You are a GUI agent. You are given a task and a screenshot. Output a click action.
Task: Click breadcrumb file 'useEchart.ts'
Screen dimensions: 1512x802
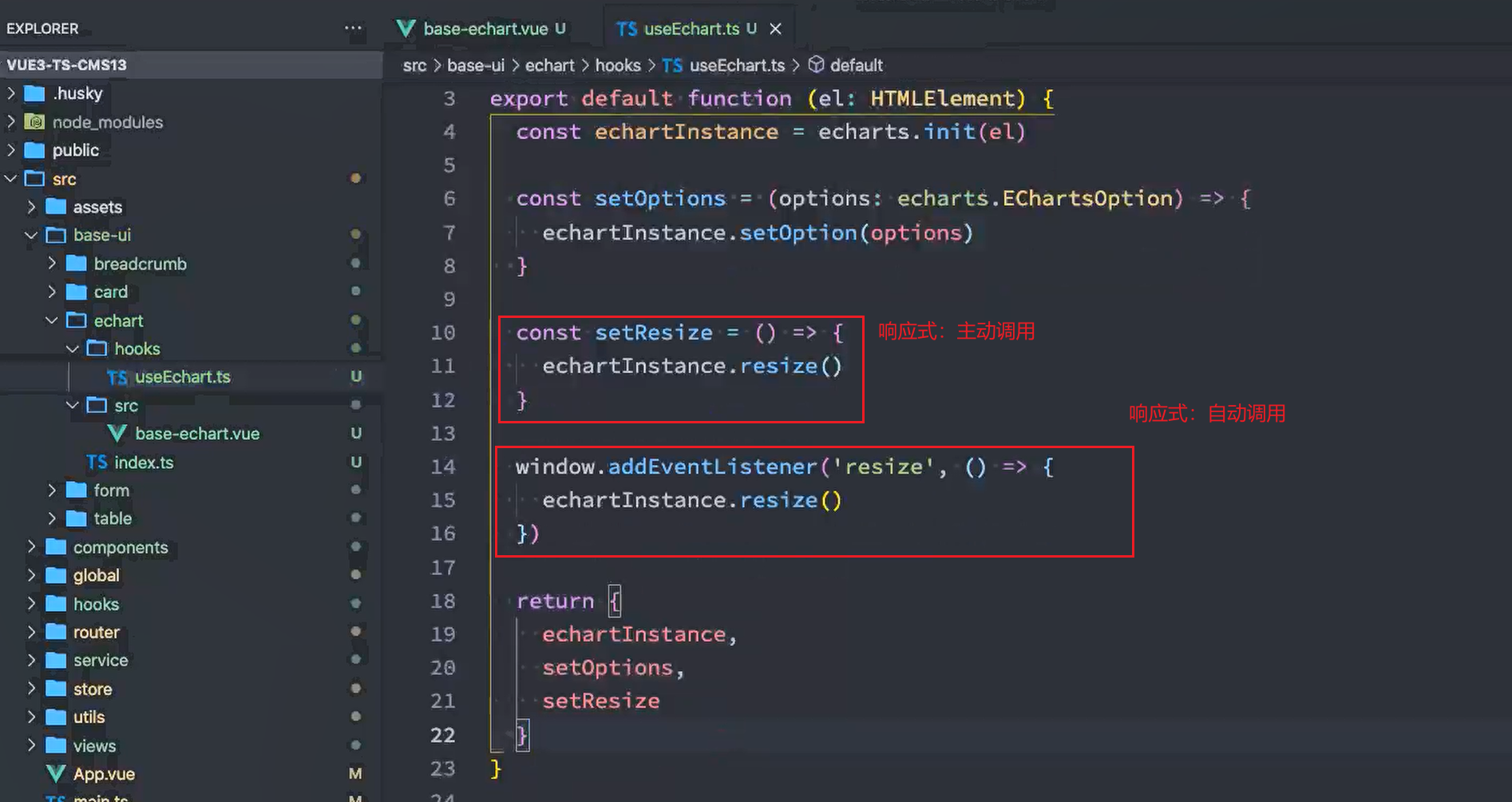pos(737,66)
